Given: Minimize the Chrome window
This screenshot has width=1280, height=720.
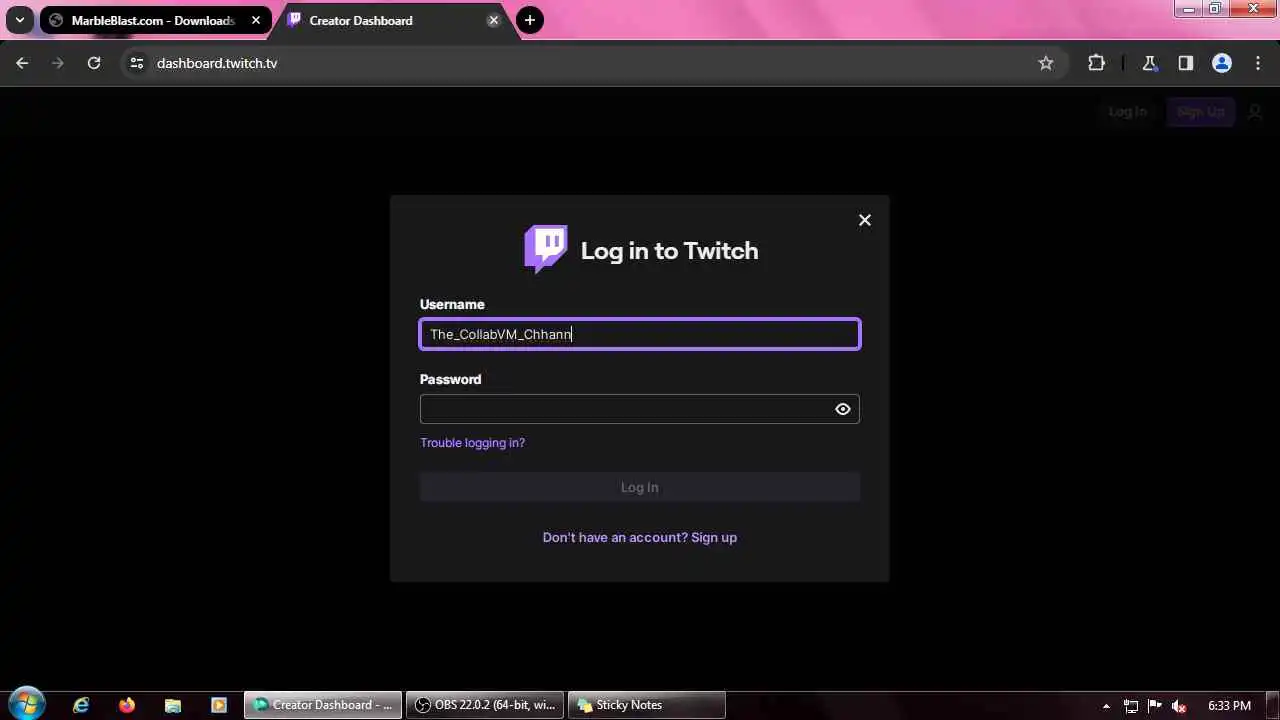Looking at the screenshot, I should [1188, 8].
